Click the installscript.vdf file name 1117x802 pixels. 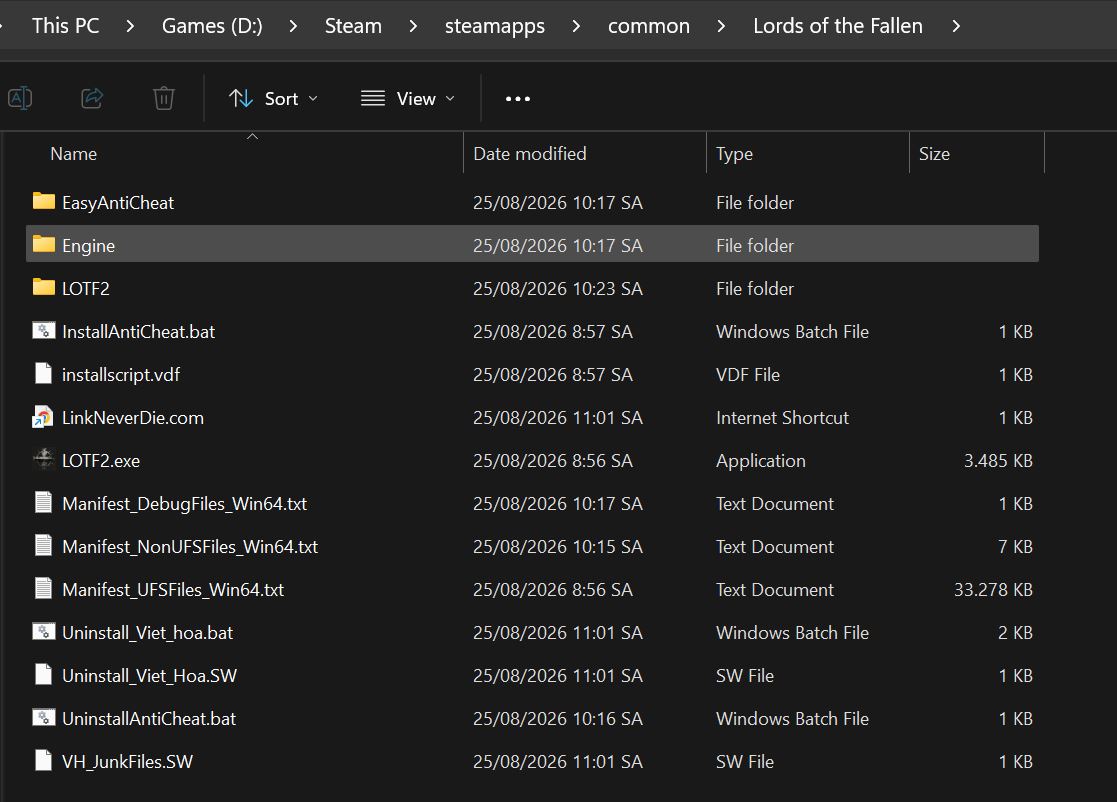121,375
